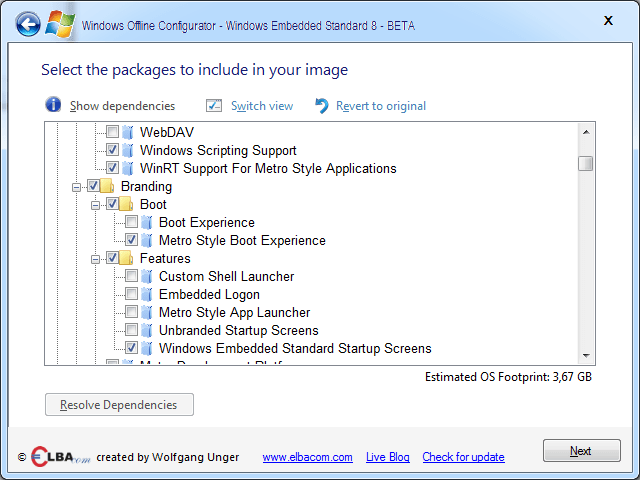Select the Unbranded Startup Screens label
The image size is (640, 480).
click(x=238, y=330)
